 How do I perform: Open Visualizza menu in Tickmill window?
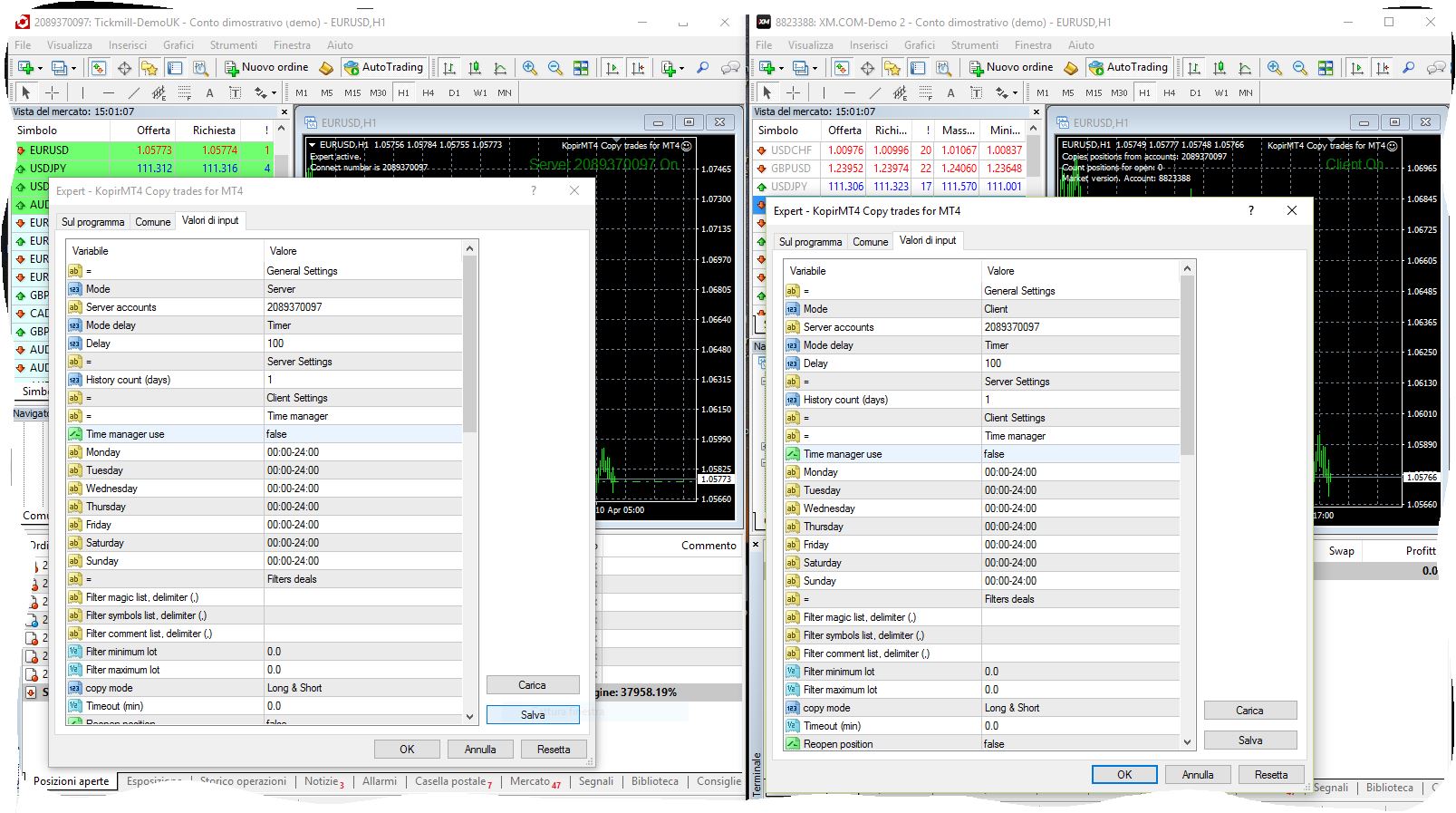(x=70, y=44)
